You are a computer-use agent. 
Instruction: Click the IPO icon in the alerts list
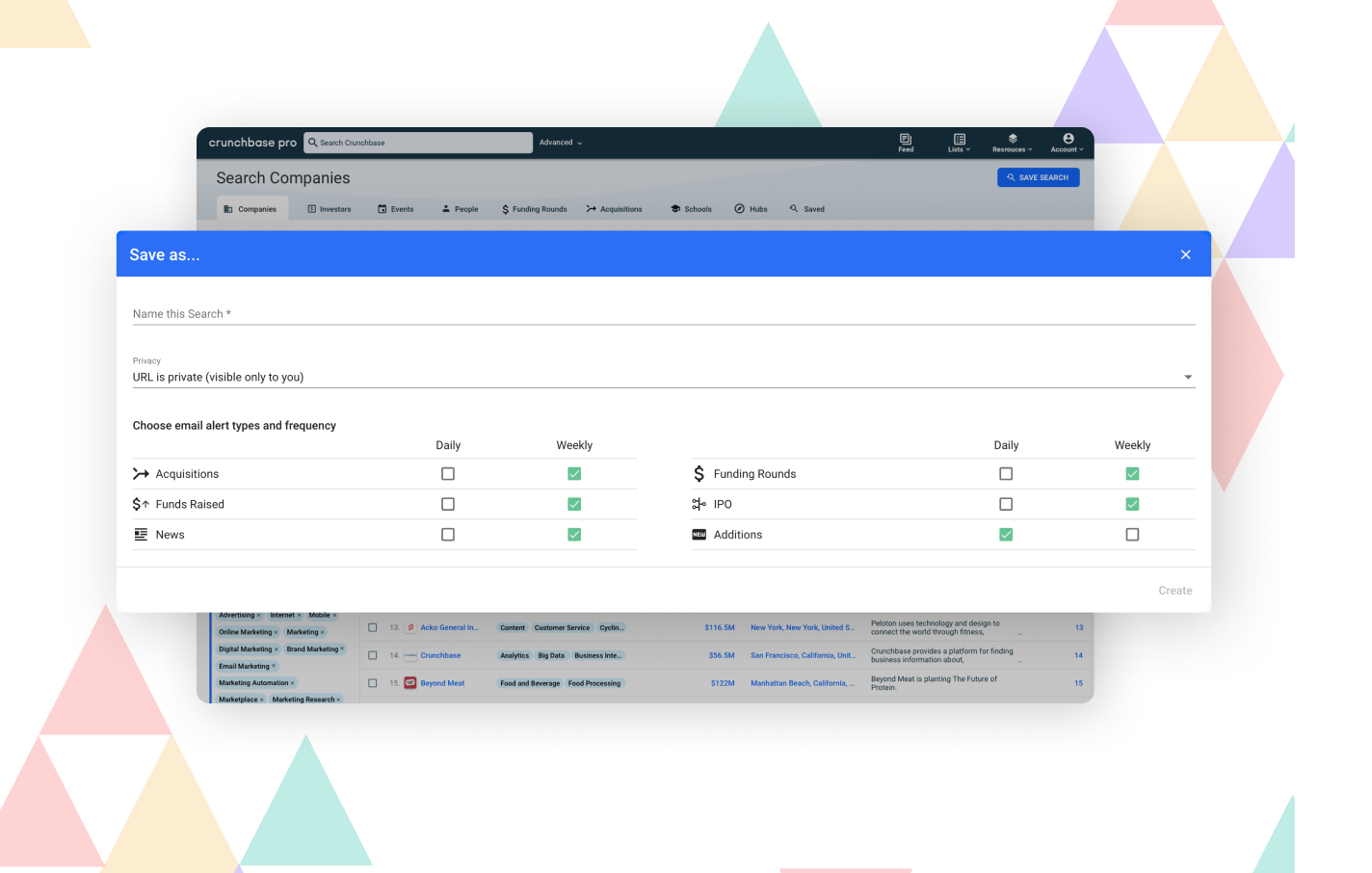pos(699,504)
